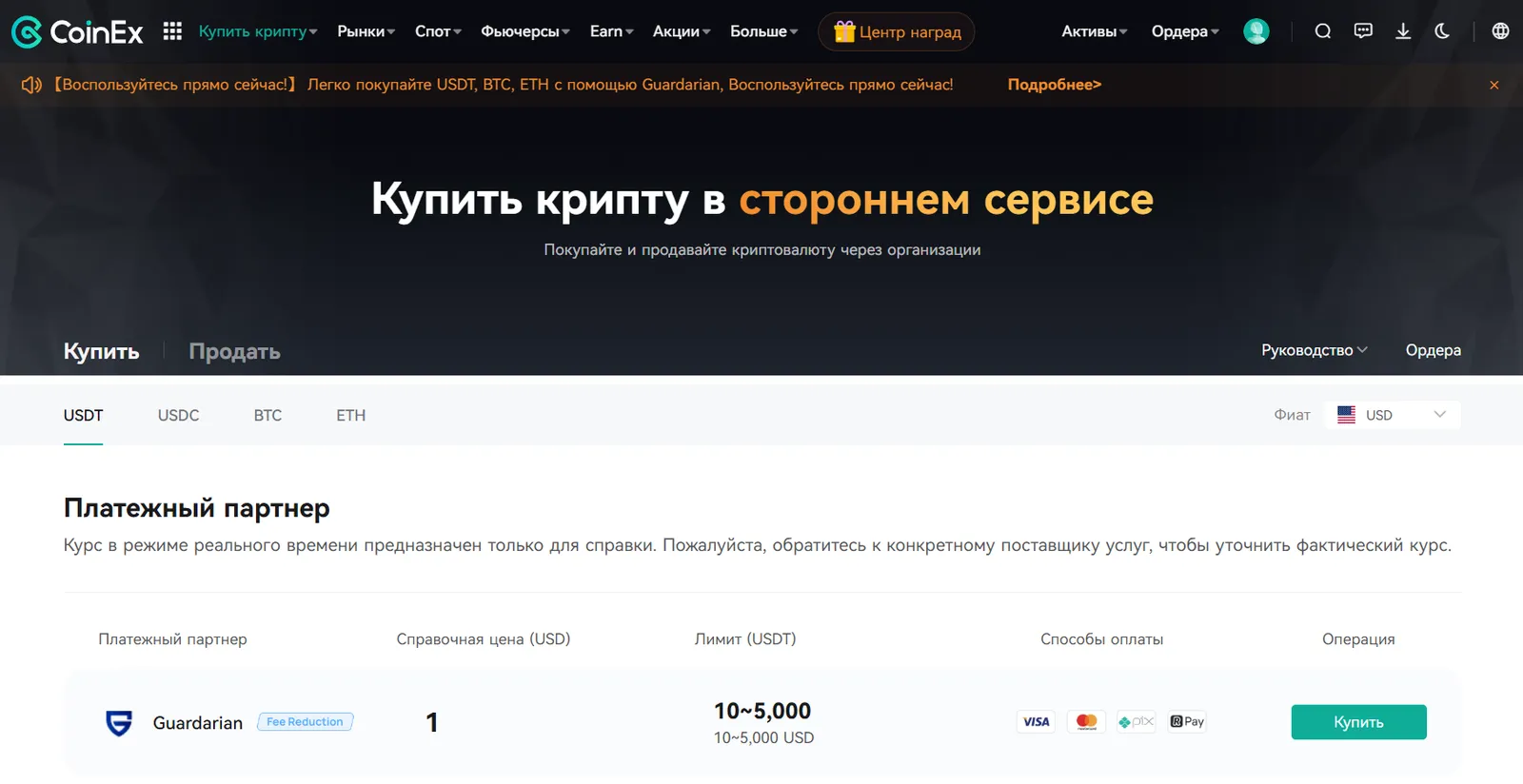Expand the Акции dropdown

click(x=682, y=31)
